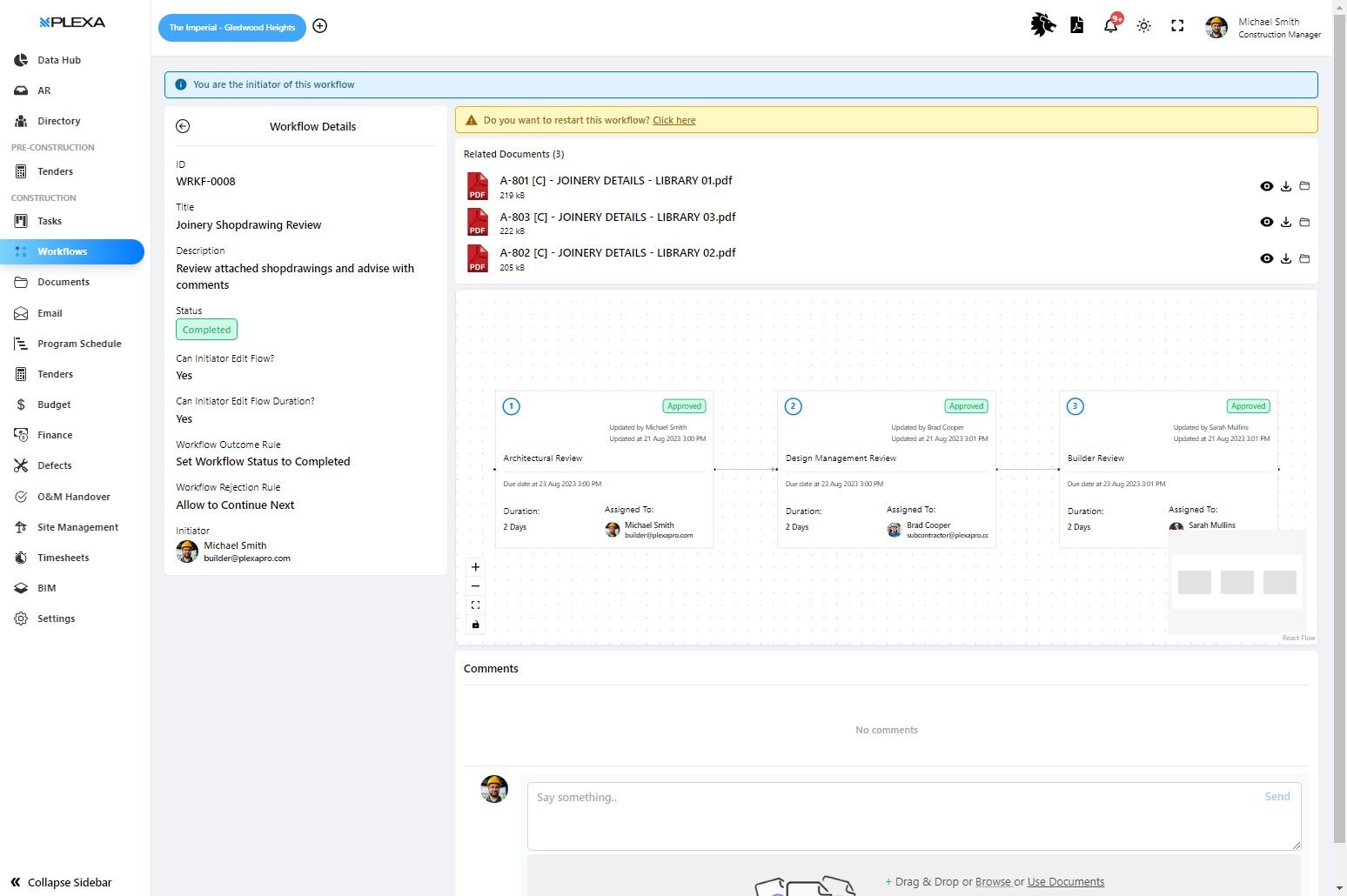Open the Budget section icon

(21, 405)
